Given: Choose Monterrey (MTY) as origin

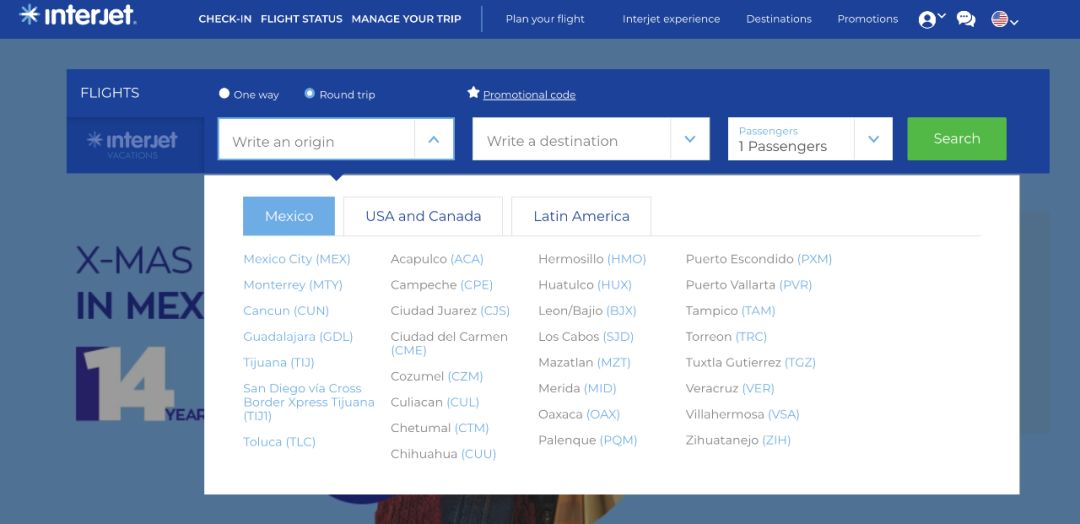Looking at the screenshot, I should click(293, 285).
